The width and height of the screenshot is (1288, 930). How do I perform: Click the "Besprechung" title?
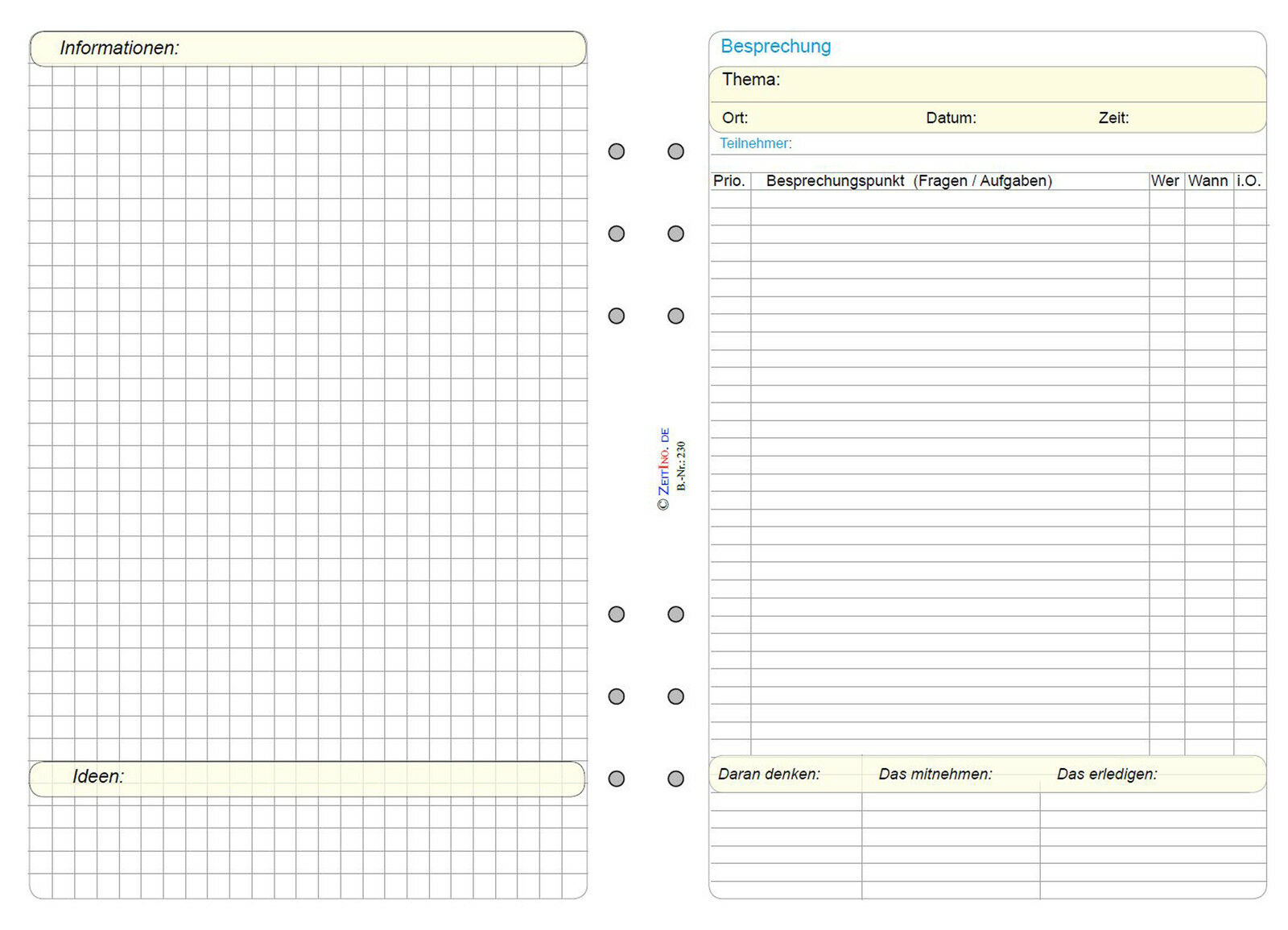[775, 47]
